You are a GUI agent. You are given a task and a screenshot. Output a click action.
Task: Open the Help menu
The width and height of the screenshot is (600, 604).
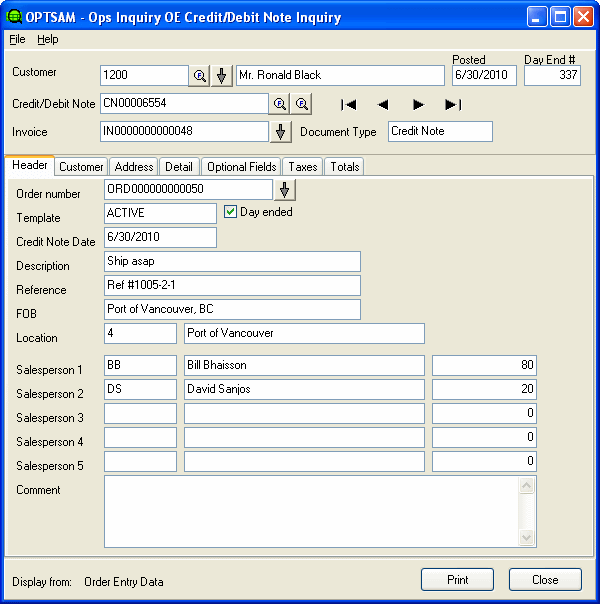(x=48, y=39)
